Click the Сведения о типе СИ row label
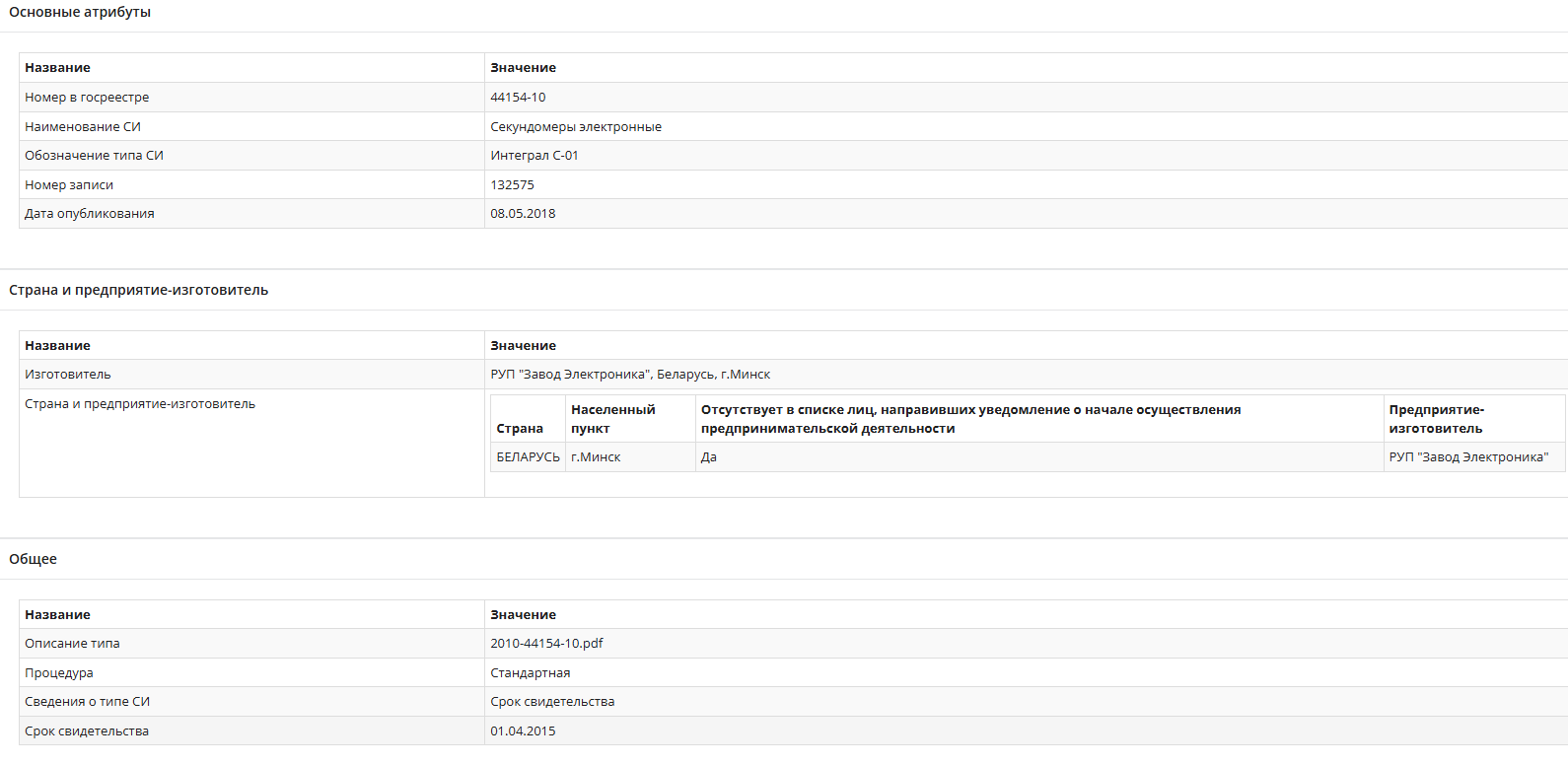Image resolution: width=1568 pixels, height=765 pixels. click(x=88, y=702)
